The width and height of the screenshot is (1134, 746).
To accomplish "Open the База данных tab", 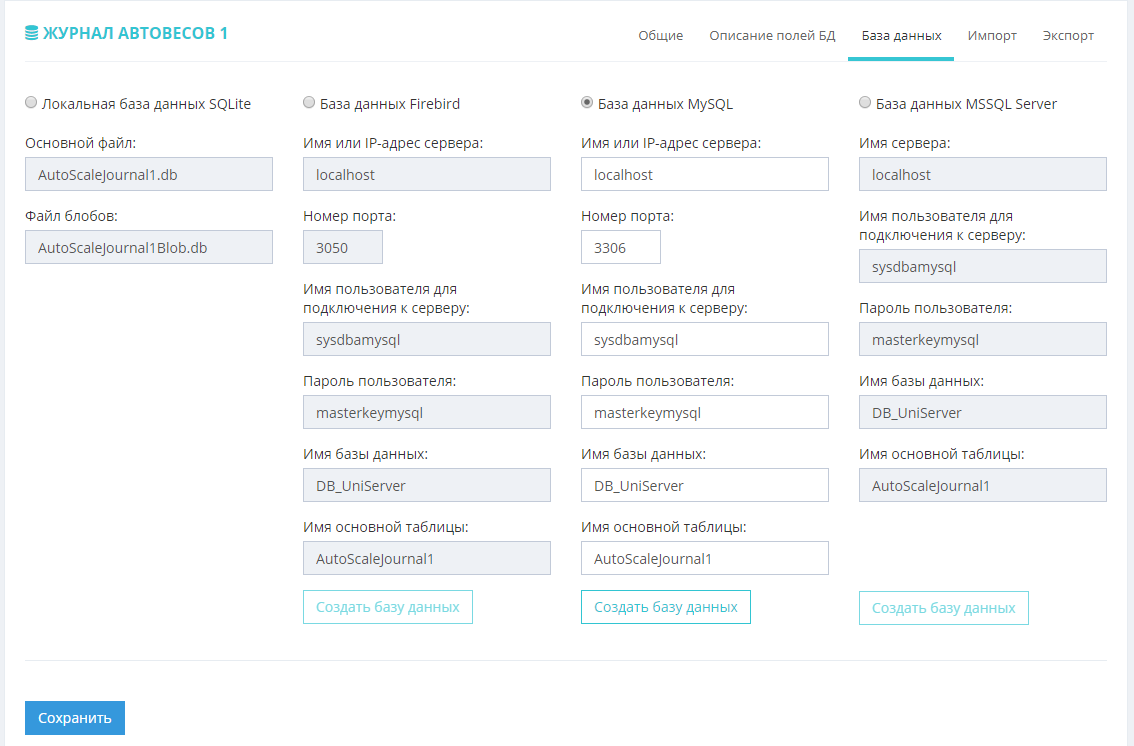I will point(901,35).
